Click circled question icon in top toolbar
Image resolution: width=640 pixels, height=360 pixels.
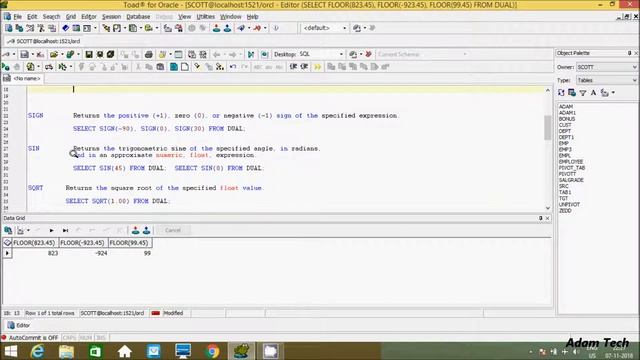click(191, 28)
